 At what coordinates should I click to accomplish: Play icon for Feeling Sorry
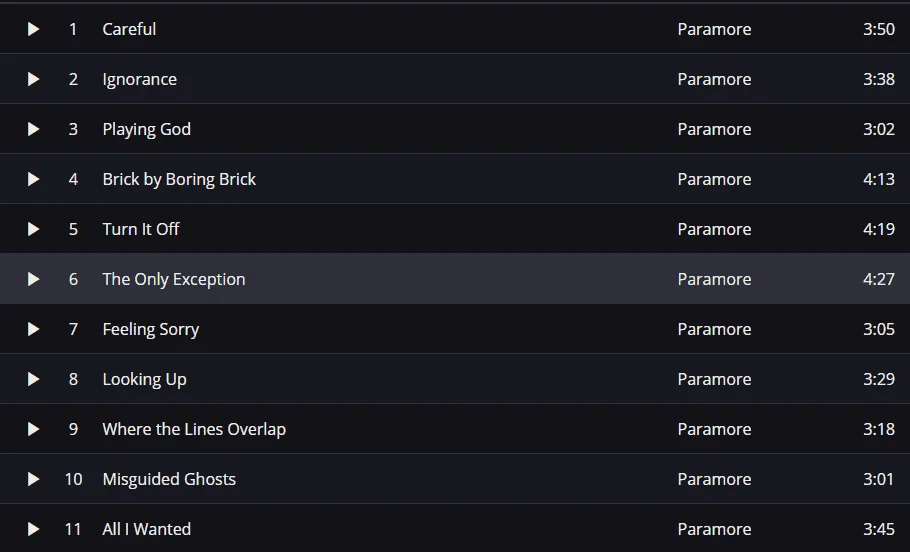[34, 329]
